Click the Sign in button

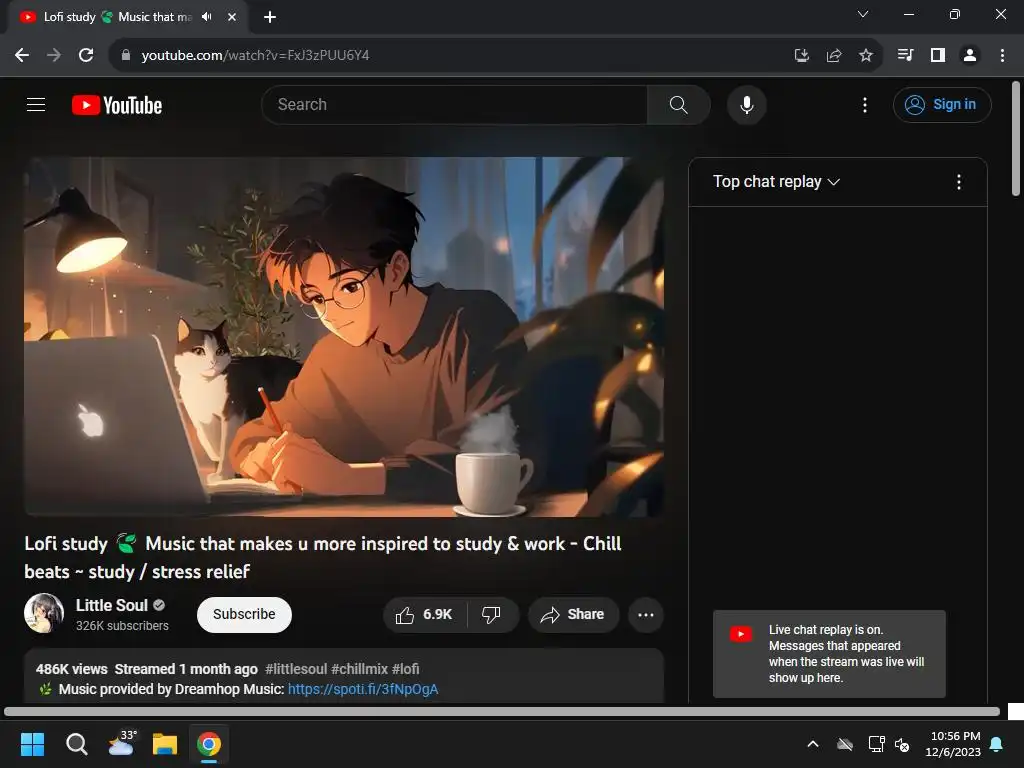click(x=942, y=104)
